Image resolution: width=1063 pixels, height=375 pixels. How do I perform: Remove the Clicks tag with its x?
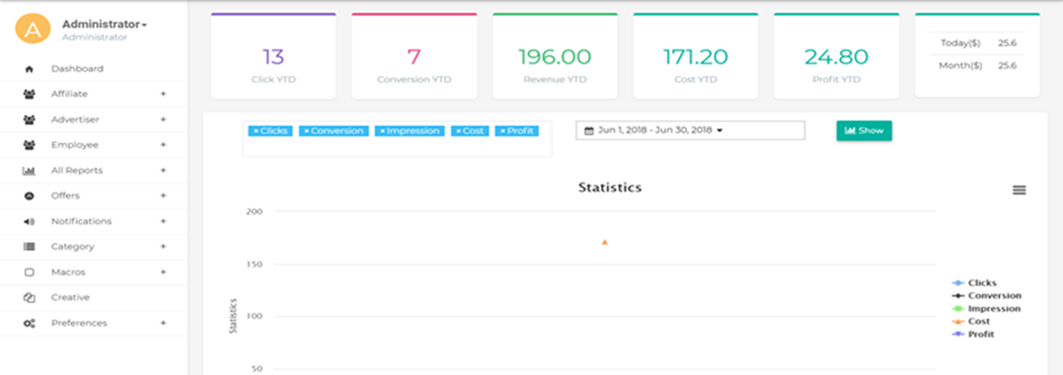(x=256, y=131)
